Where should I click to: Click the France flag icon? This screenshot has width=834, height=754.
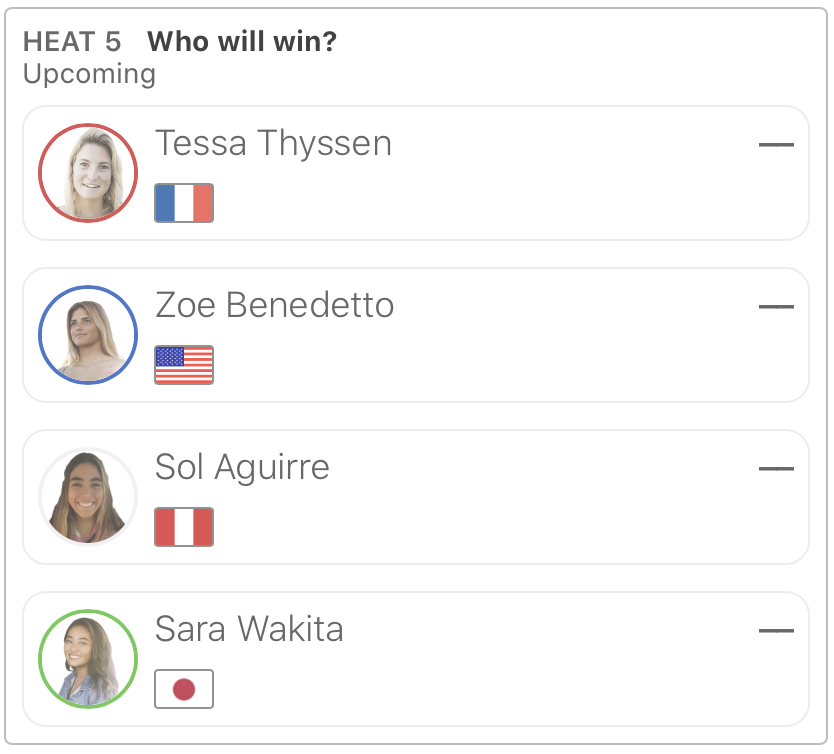click(x=184, y=203)
